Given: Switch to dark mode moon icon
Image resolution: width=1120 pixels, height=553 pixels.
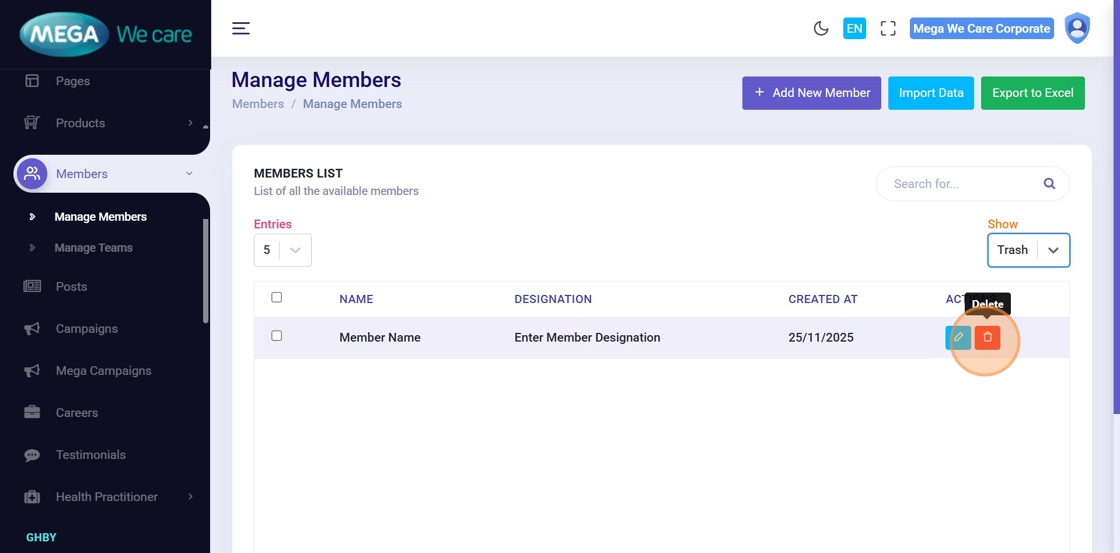Looking at the screenshot, I should [821, 28].
